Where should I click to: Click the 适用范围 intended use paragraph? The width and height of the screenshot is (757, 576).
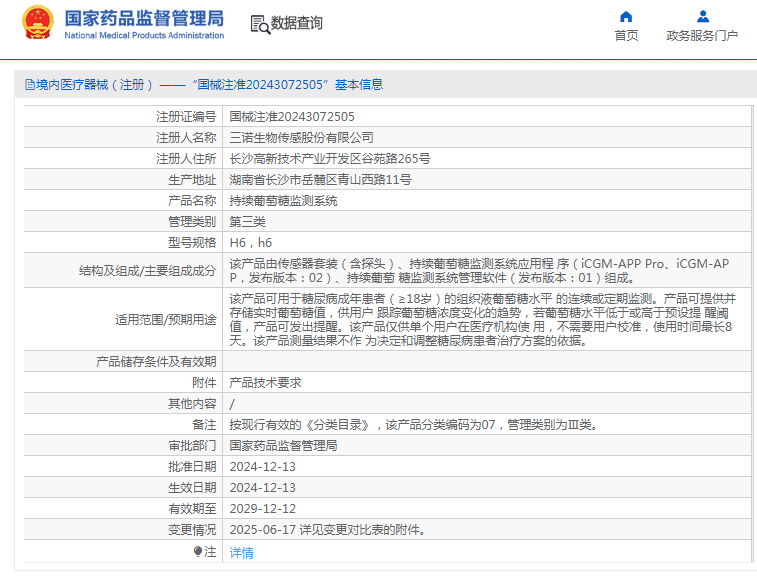(x=483, y=320)
